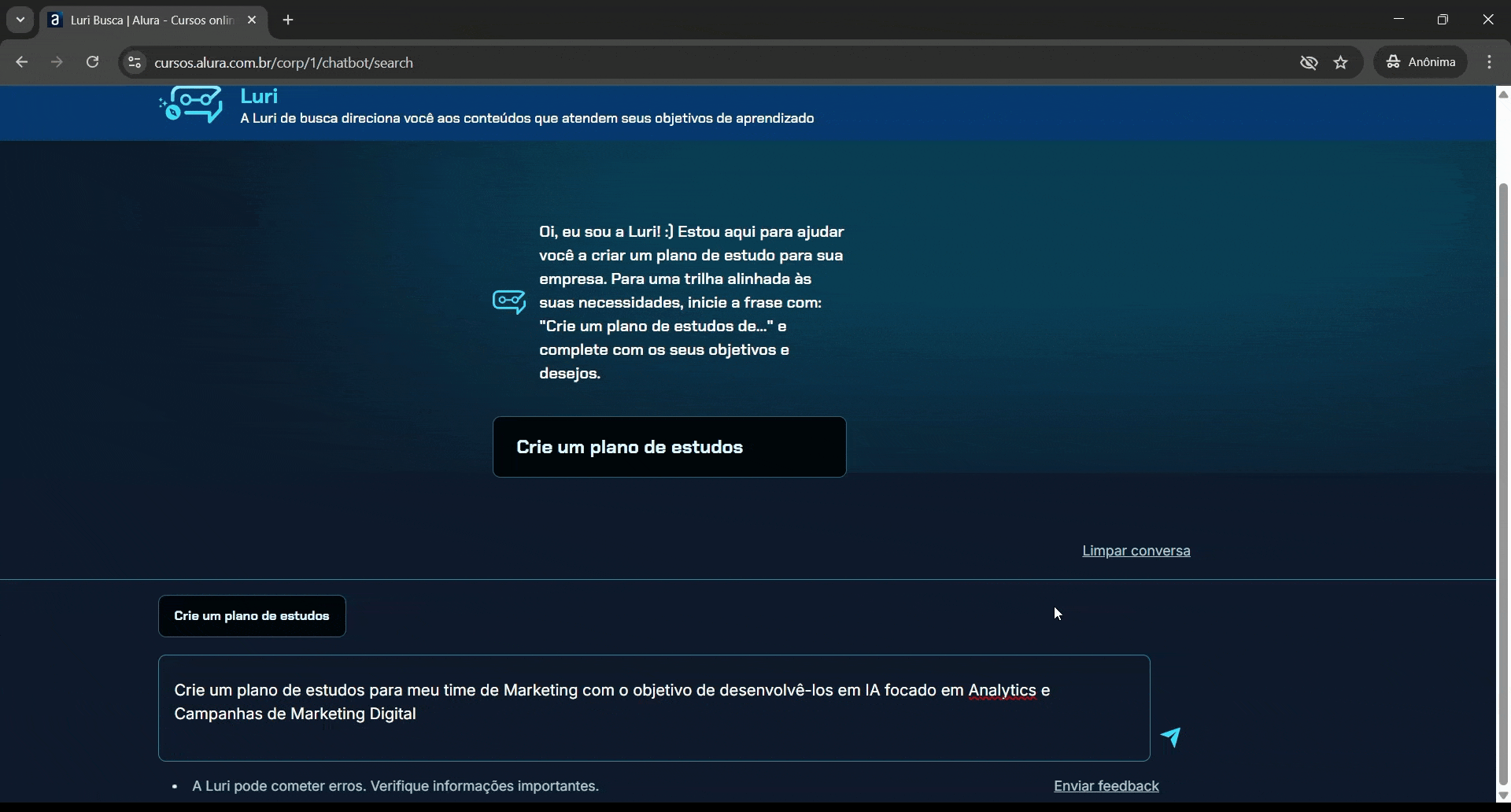Click the large 'Crie um plano de estudos' suggestion
This screenshot has height=812, width=1511.
(669, 447)
